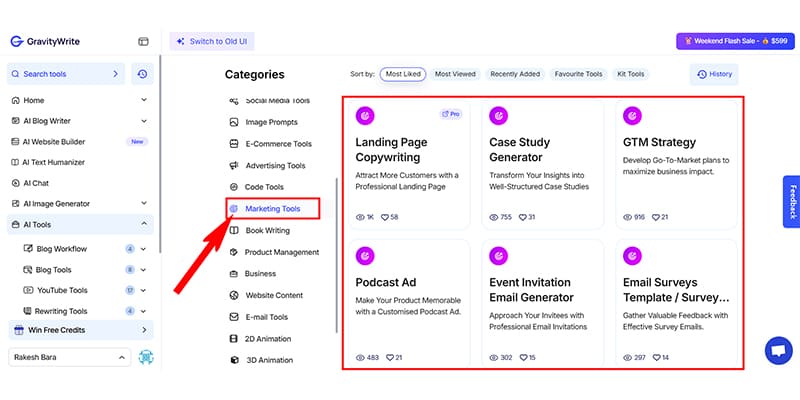Expand the AI Blog Writer chevron
The image size is (800, 400).
point(144,121)
